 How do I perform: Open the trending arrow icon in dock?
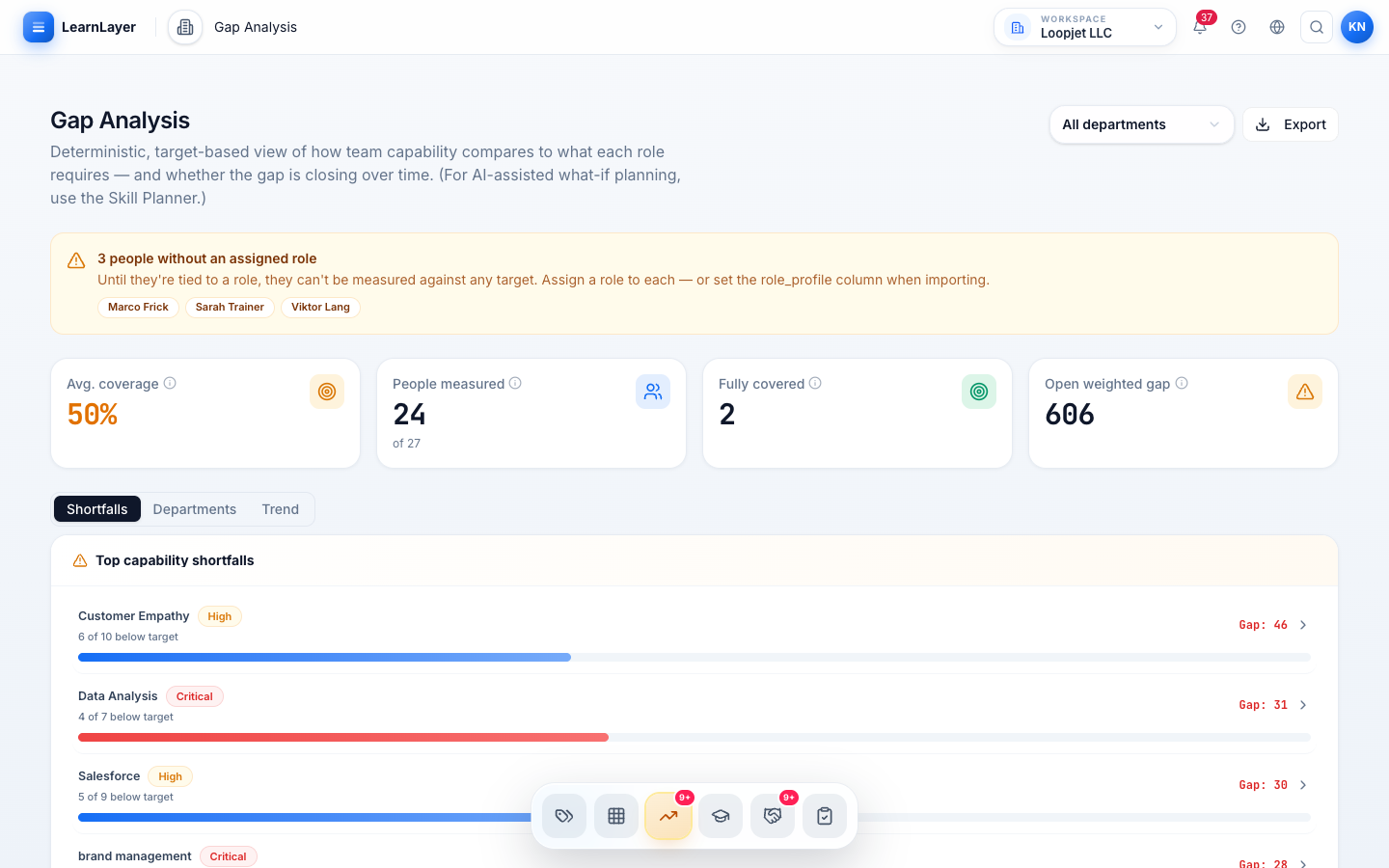(x=668, y=816)
